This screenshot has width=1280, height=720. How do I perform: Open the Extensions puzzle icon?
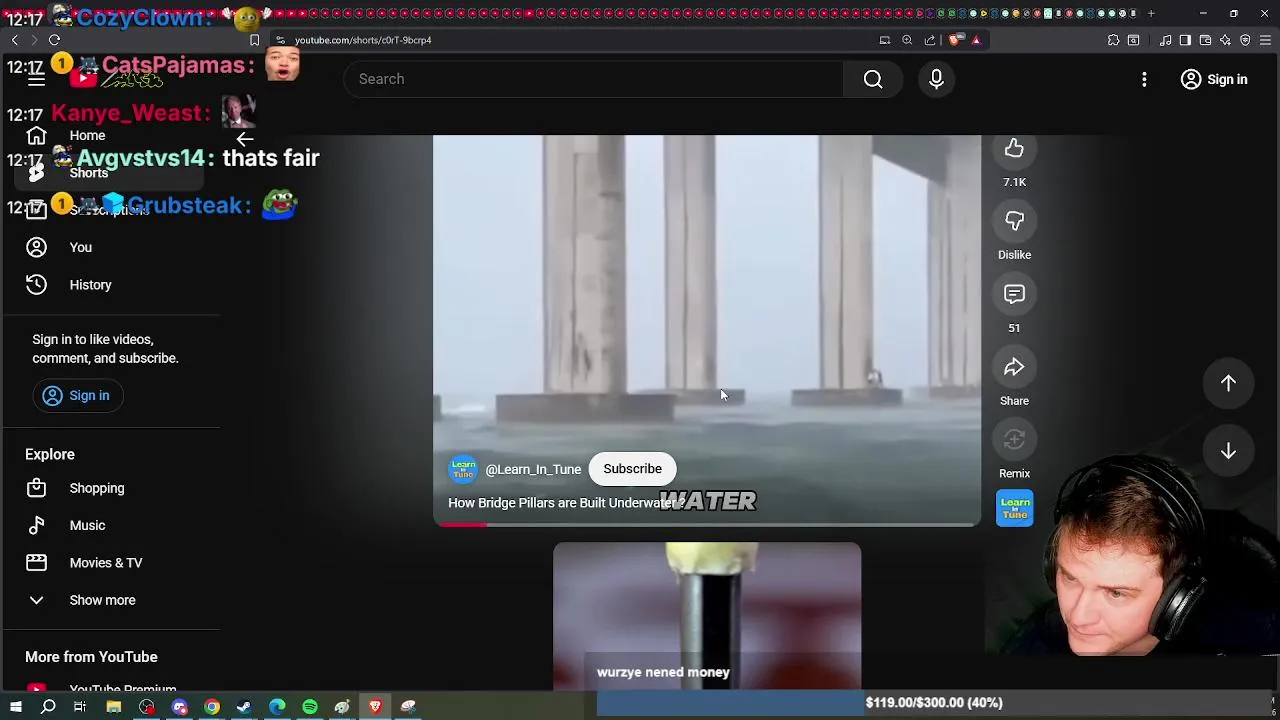(1113, 40)
